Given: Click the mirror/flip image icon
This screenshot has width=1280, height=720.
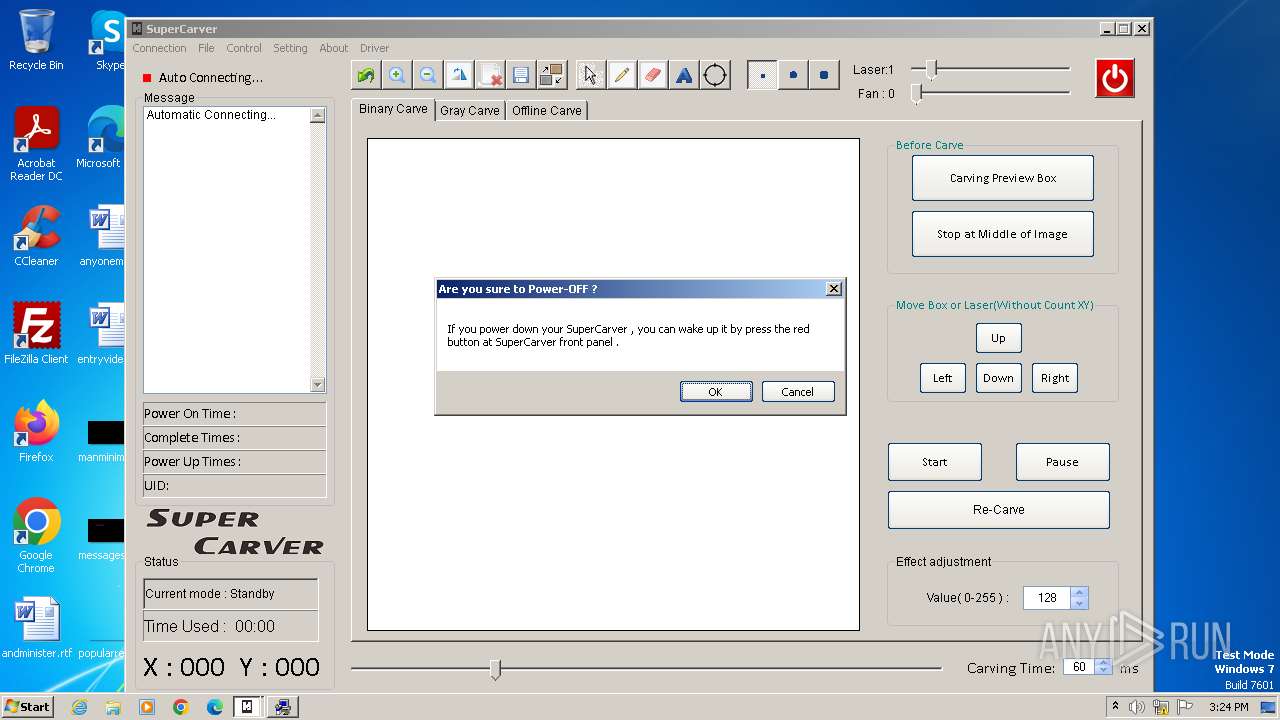Looking at the screenshot, I should (459, 75).
